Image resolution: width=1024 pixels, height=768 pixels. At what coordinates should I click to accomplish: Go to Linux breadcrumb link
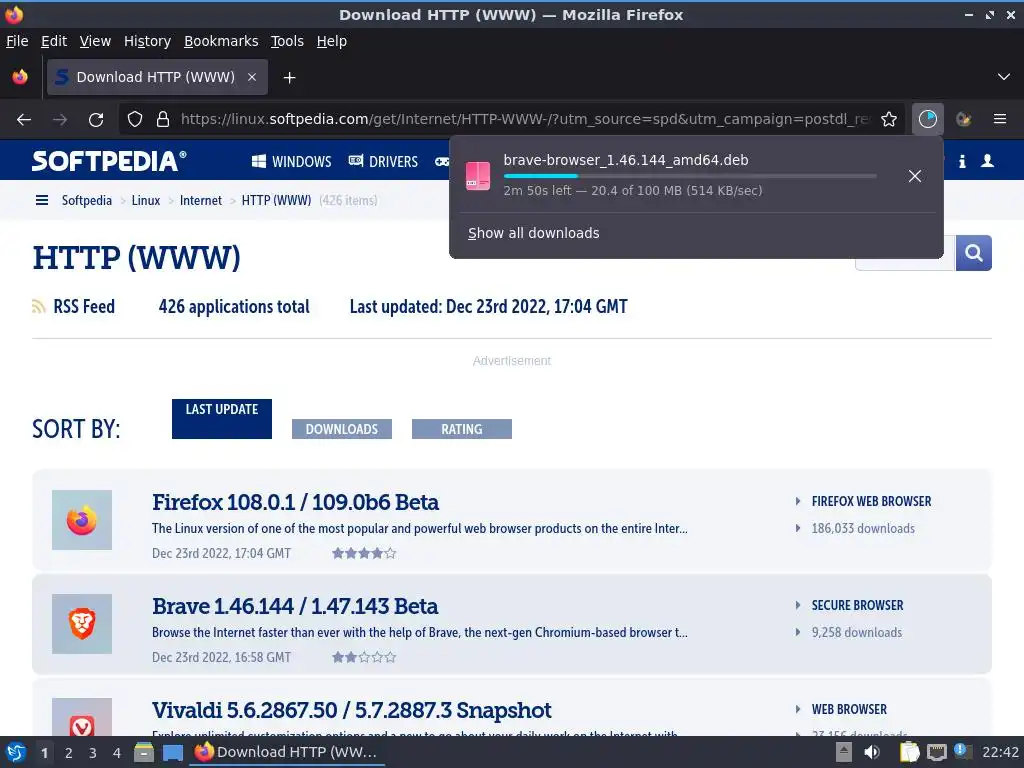point(146,200)
